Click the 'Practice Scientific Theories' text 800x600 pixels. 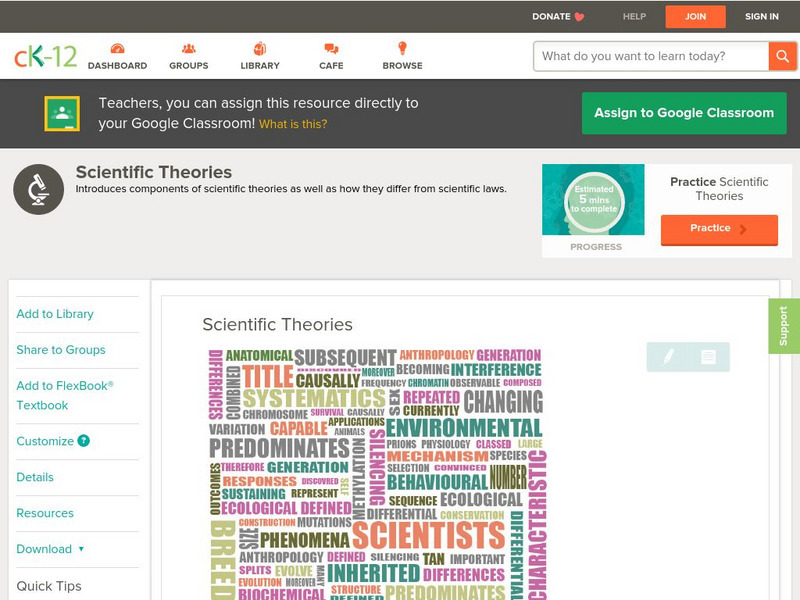tap(719, 189)
